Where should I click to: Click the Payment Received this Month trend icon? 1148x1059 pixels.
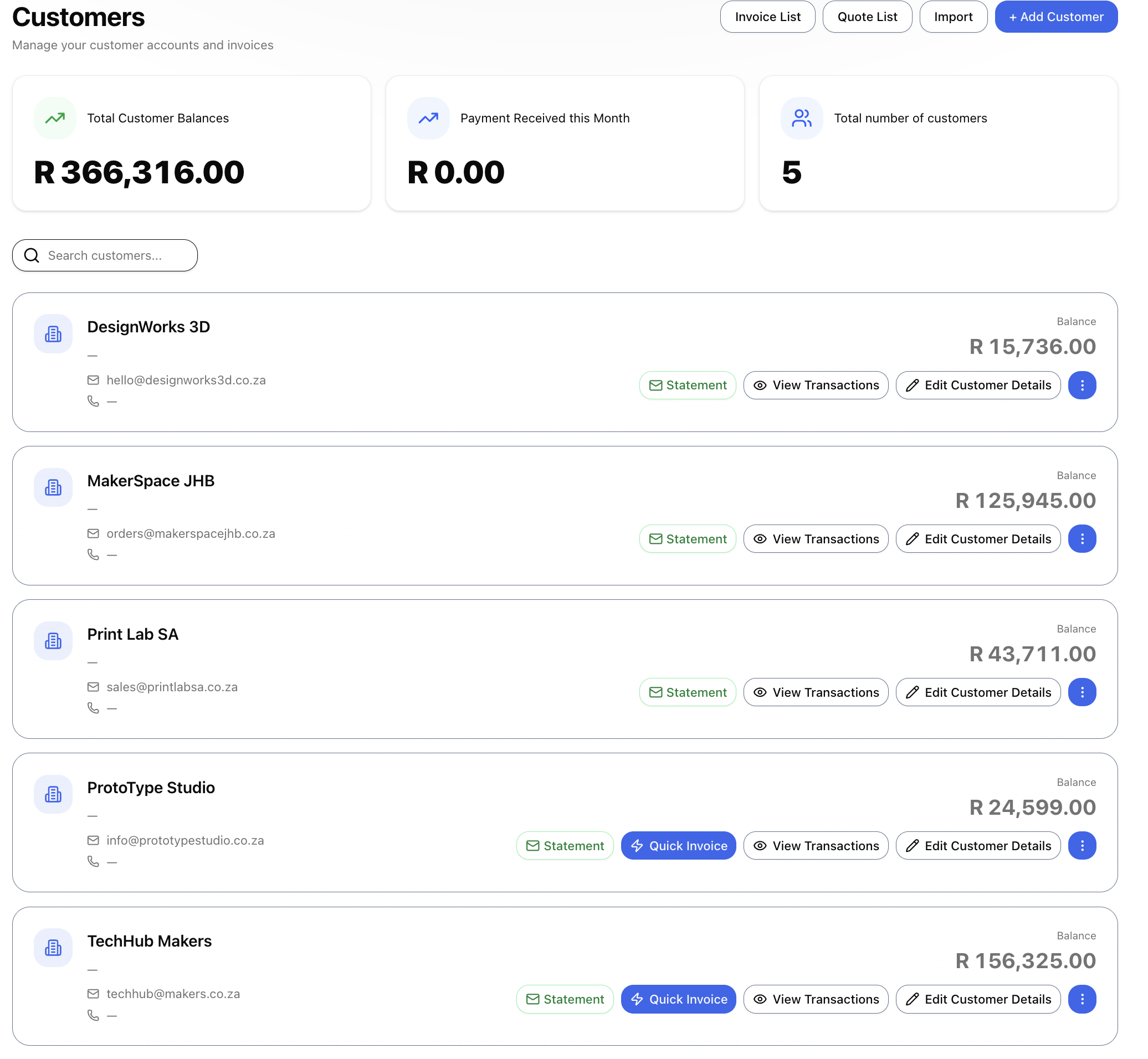428,118
